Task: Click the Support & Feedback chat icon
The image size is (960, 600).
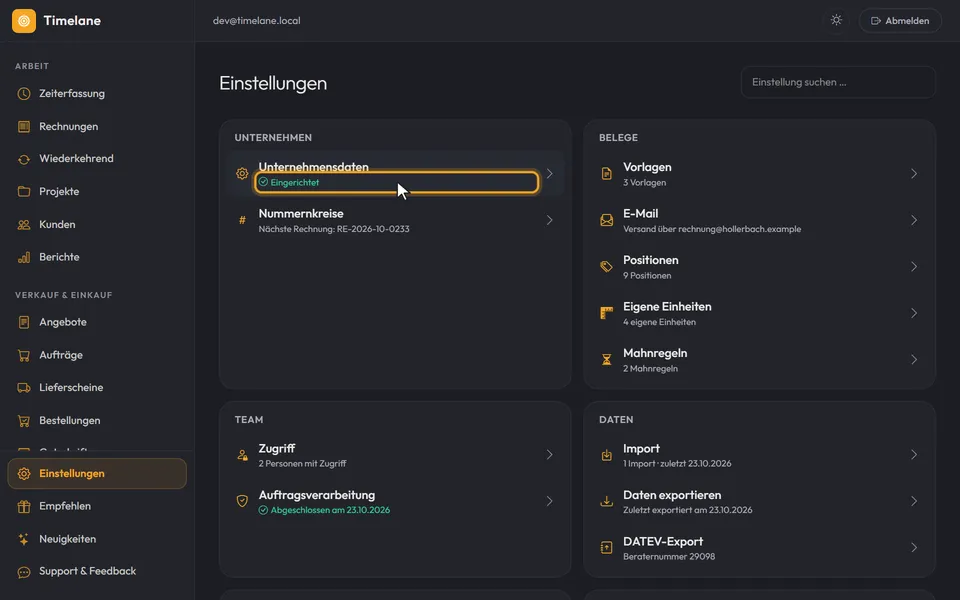Action: point(24,572)
